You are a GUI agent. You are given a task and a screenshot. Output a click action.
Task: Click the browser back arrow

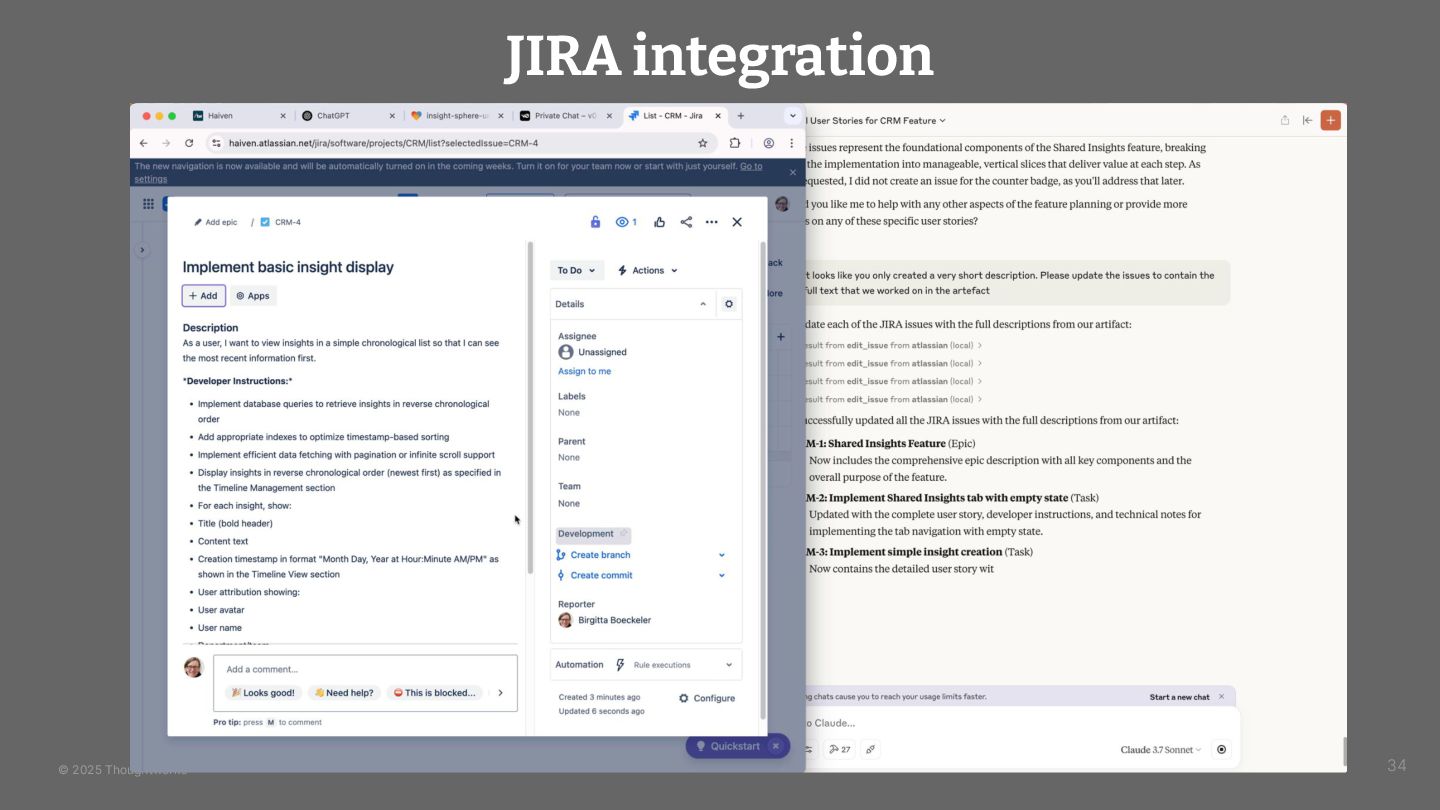[x=143, y=143]
